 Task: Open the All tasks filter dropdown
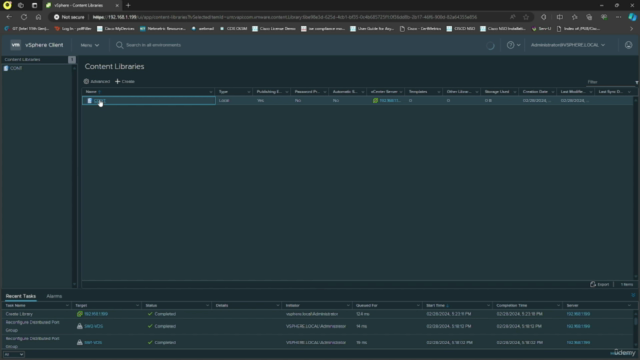click(x=14, y=355)
